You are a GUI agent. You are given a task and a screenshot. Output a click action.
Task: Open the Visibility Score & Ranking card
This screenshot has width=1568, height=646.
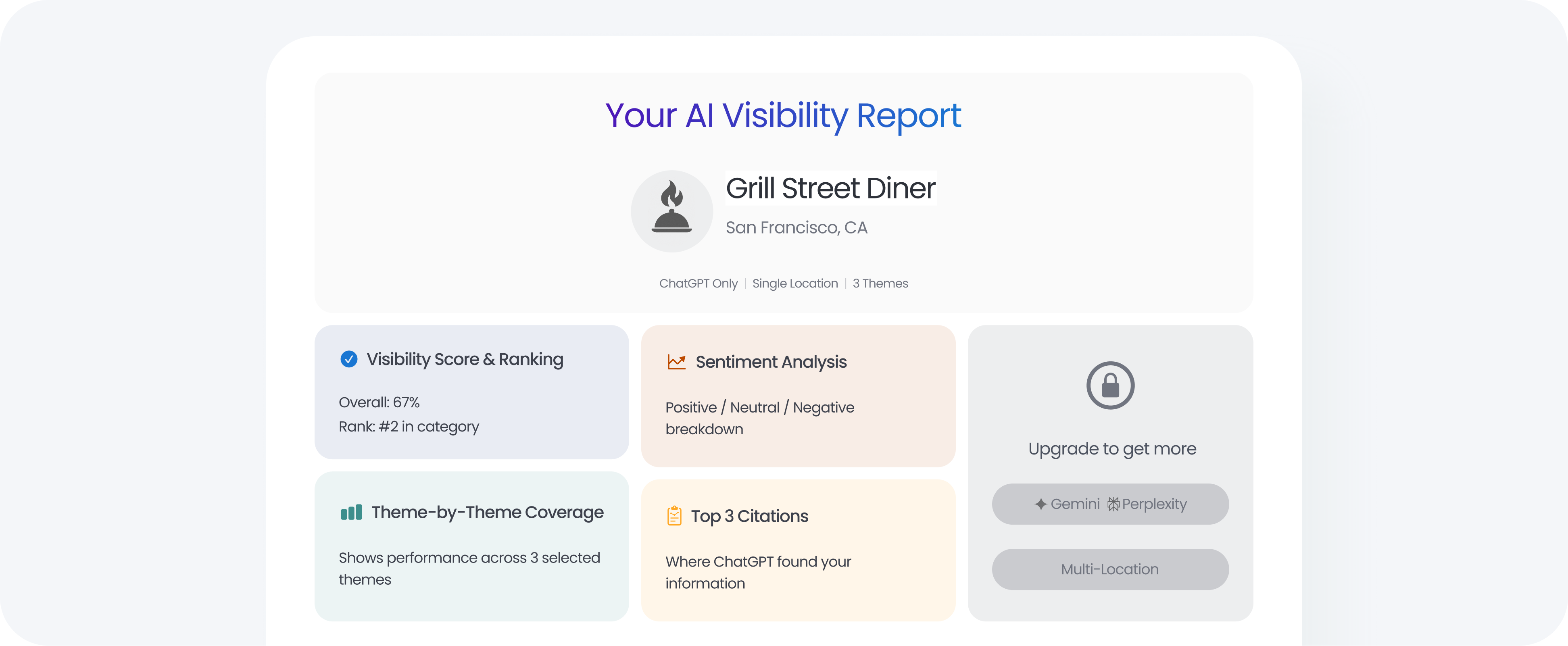pyautogui.click(x=465, y=359)
